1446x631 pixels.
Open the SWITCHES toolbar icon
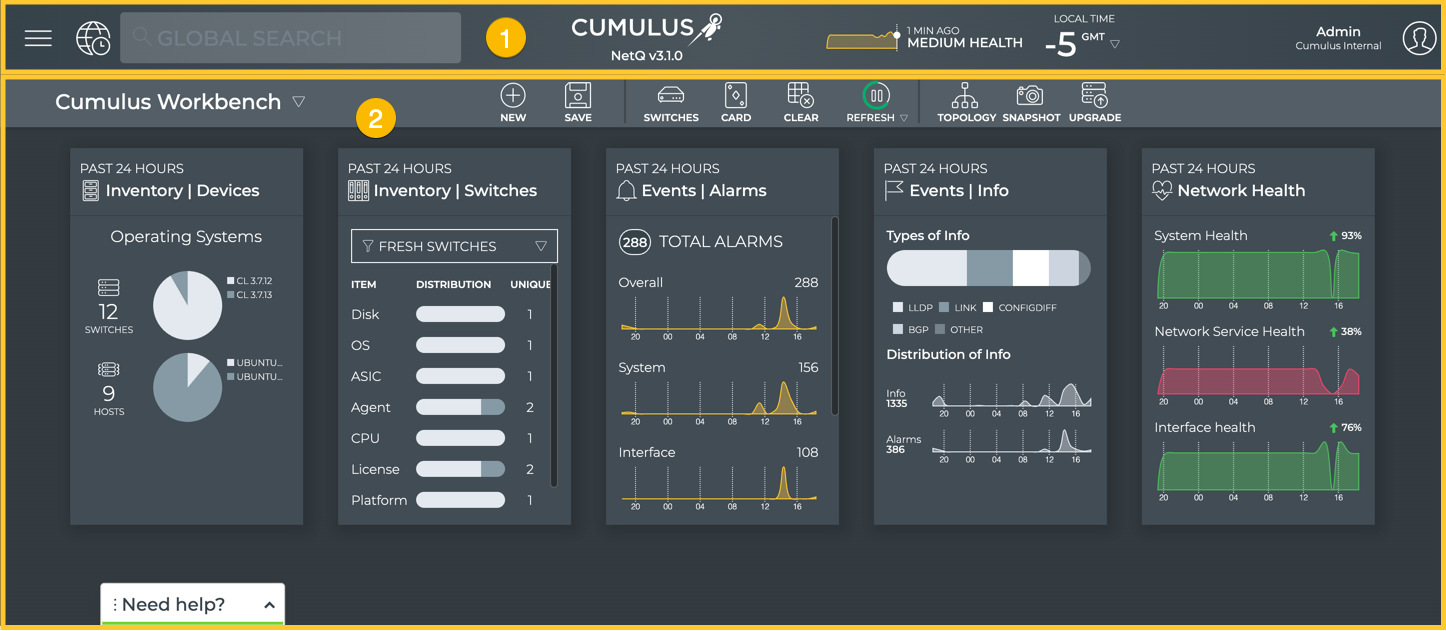click(671, 102)
